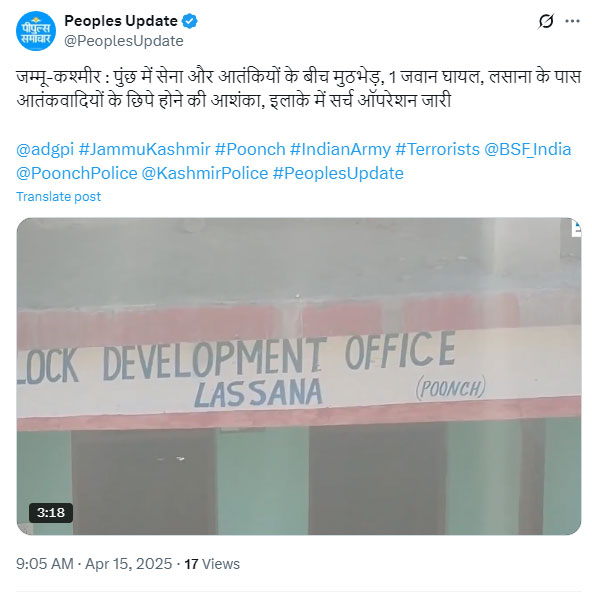Click the 3:18 video duration badge
Viewport: 592px width, 593px height.
[51, 513]
